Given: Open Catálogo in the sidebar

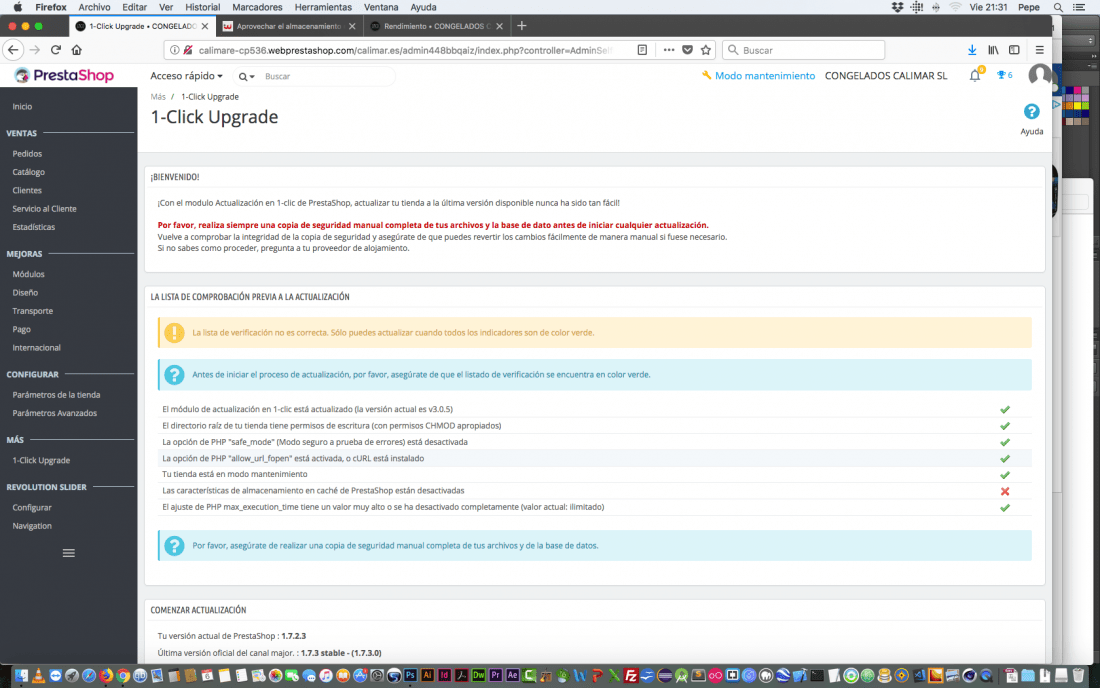Looking at the screenshot, I should pyautogui.click(x=28, y=172).
